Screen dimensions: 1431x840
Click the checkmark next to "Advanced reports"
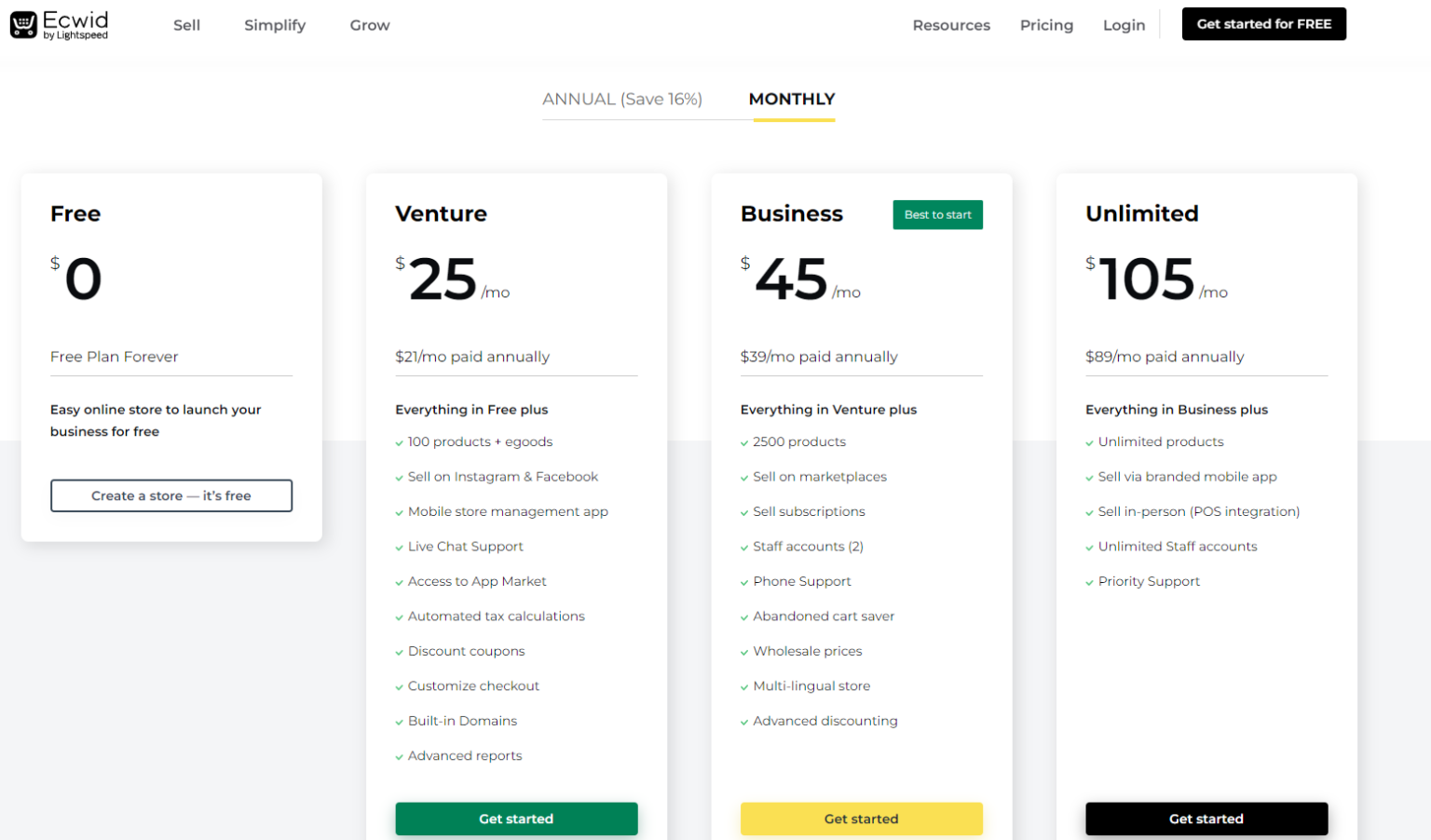point(400,755)
